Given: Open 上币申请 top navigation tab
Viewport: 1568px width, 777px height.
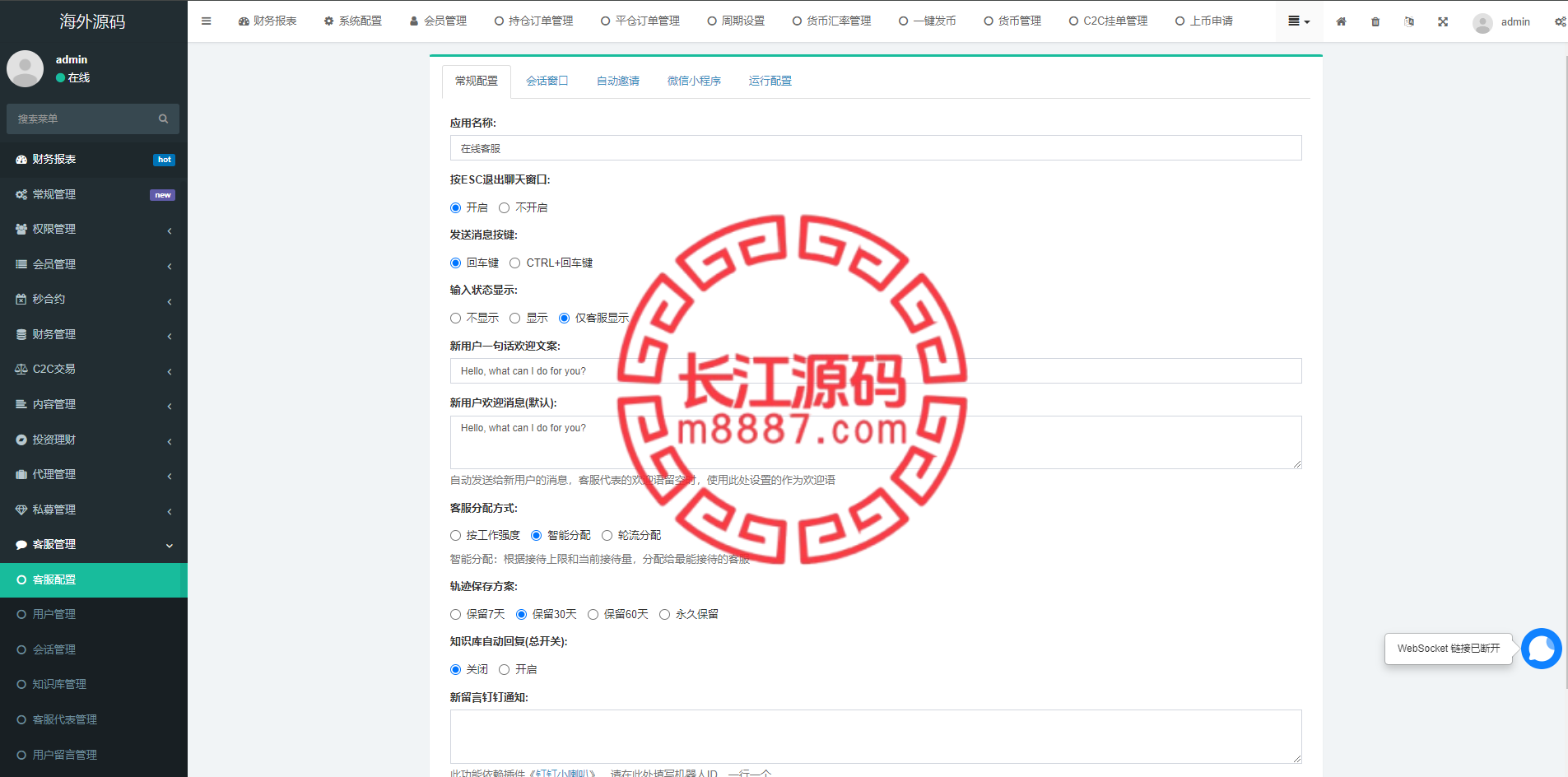Looking at the screenshot, I should point(1204,21).
